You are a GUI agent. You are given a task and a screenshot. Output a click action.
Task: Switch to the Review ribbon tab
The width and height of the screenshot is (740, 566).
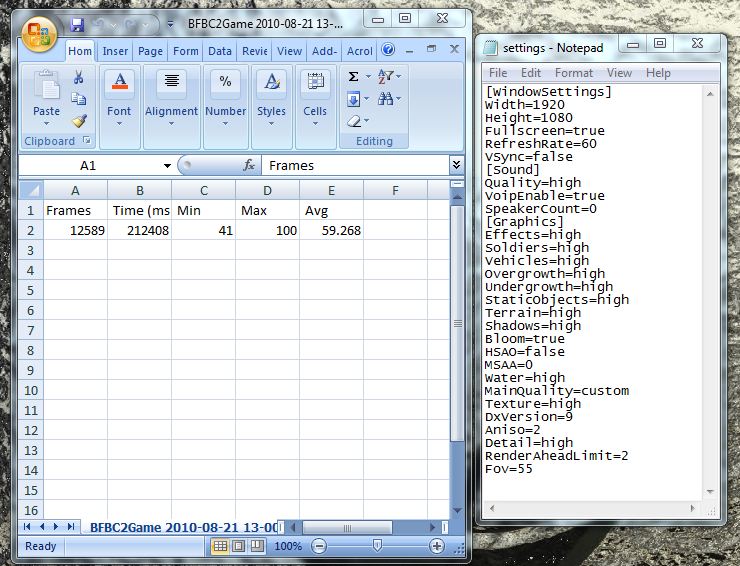pos(255,51)
